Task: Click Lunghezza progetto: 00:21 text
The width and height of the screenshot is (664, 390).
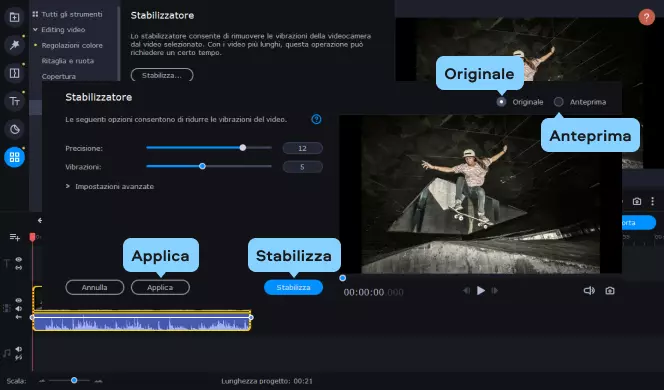Action: pos(267,381)
